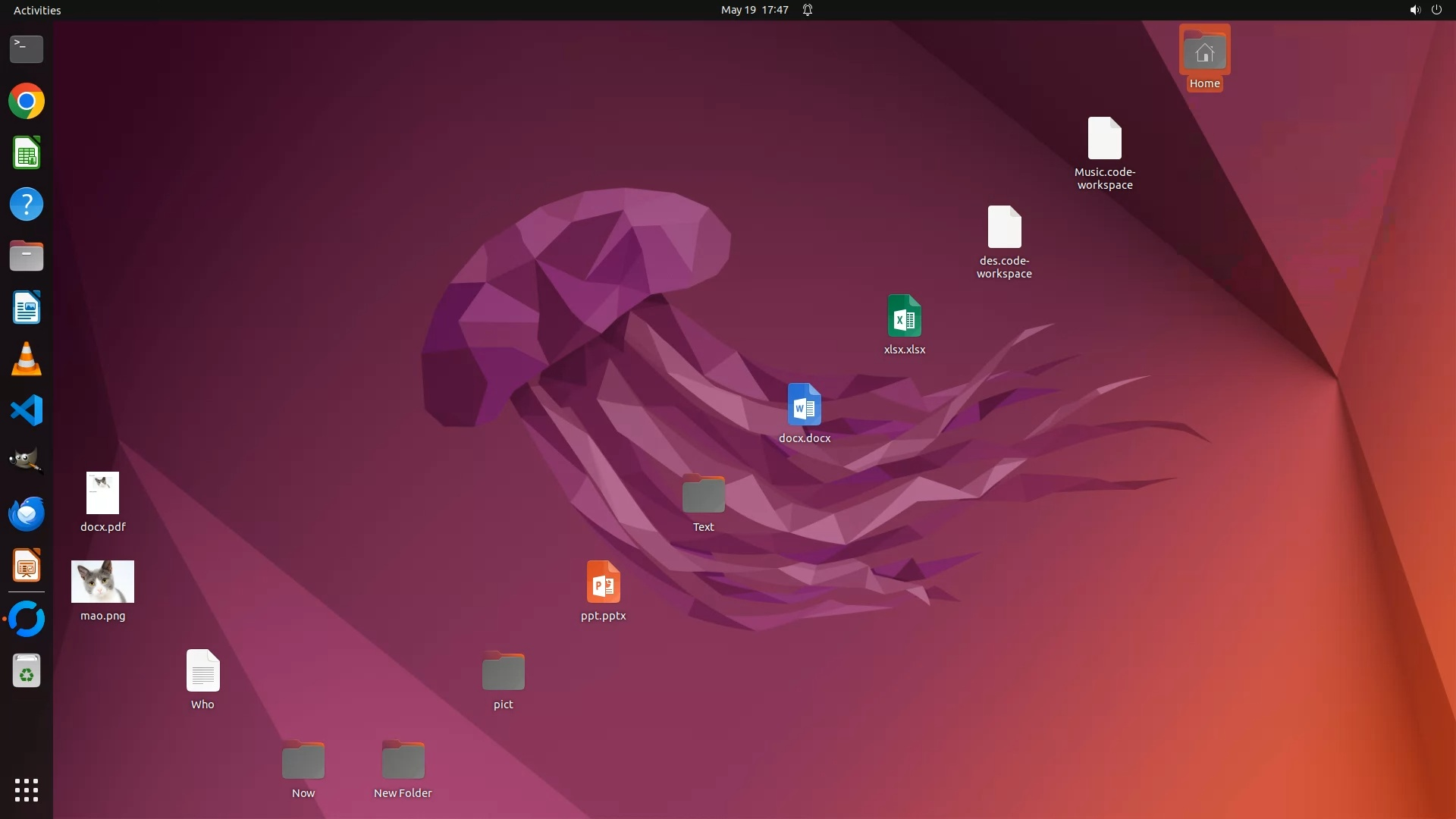Click the Activities button

[x=37, y=10]
